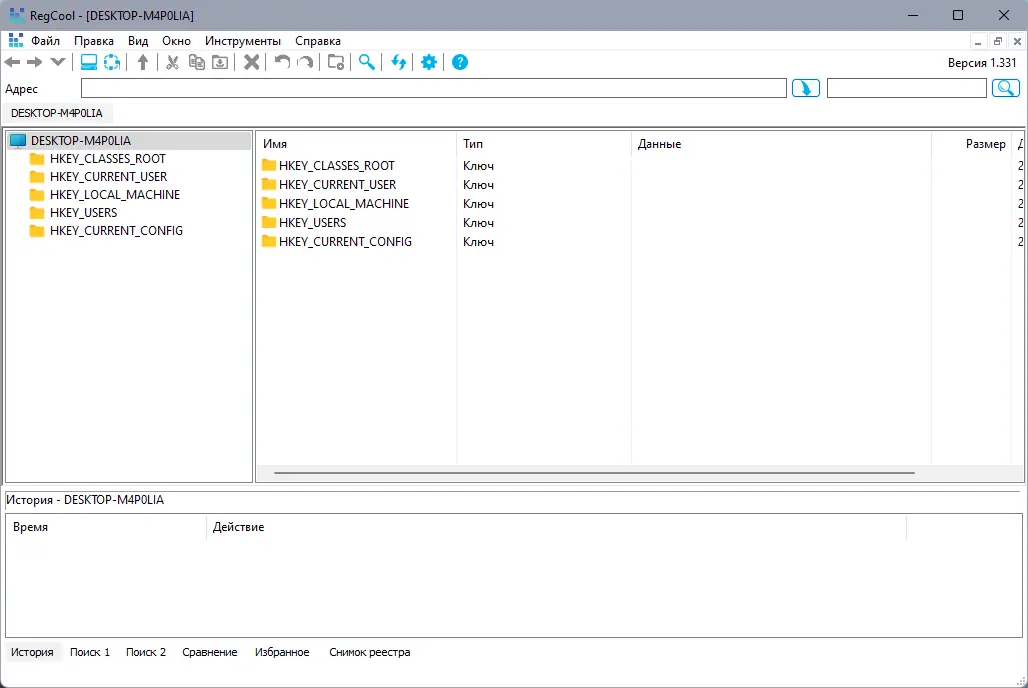Switch to the Сравнение tab
The width and height of the screenshot is (1028, 688).
click(210, 652)
